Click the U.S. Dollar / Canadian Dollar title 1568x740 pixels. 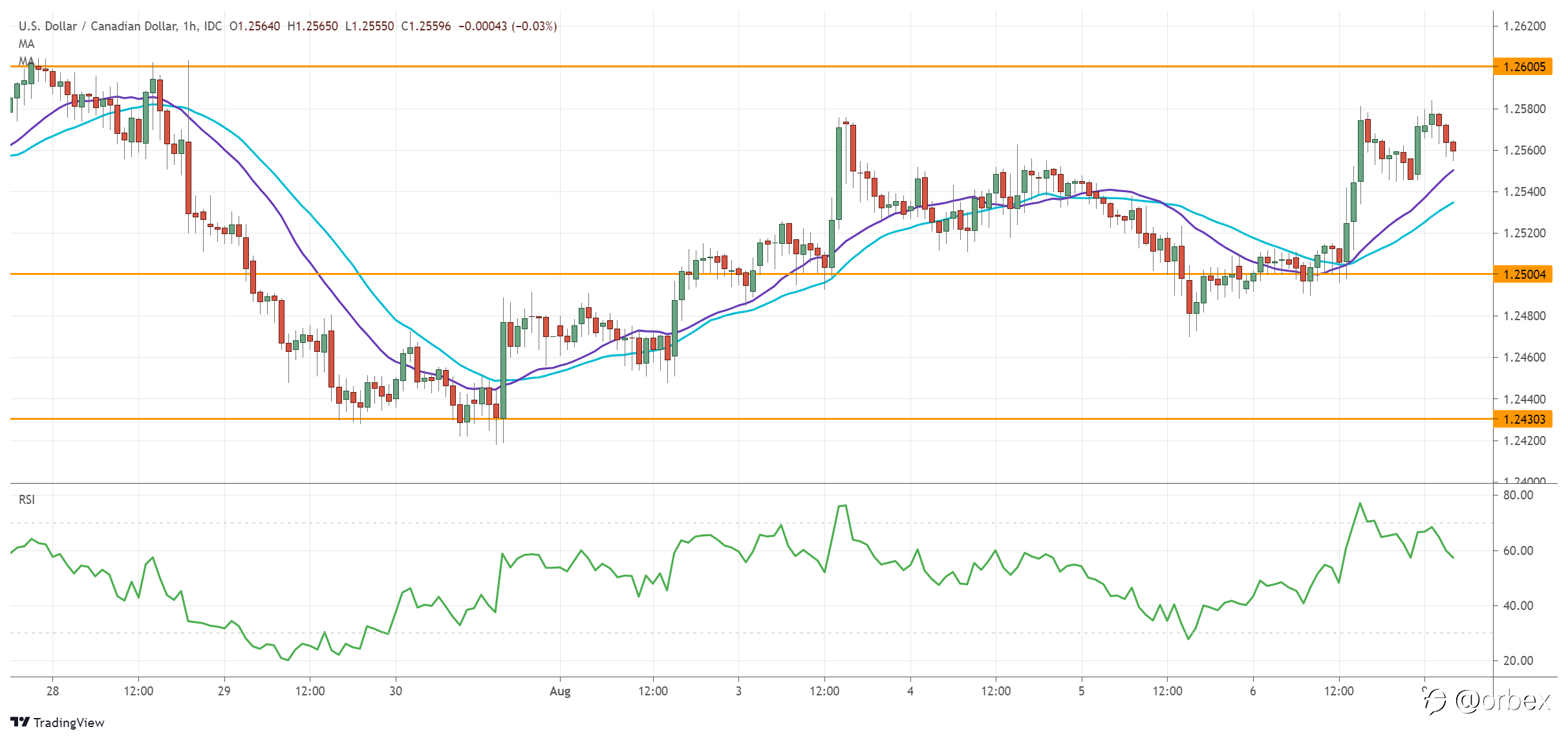(98, 27)
